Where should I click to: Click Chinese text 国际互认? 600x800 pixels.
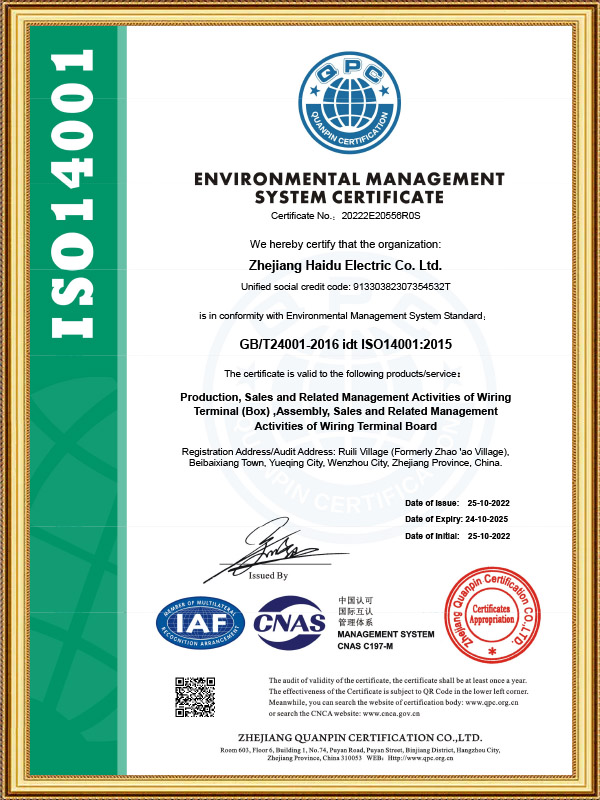(x=356, y=611)
